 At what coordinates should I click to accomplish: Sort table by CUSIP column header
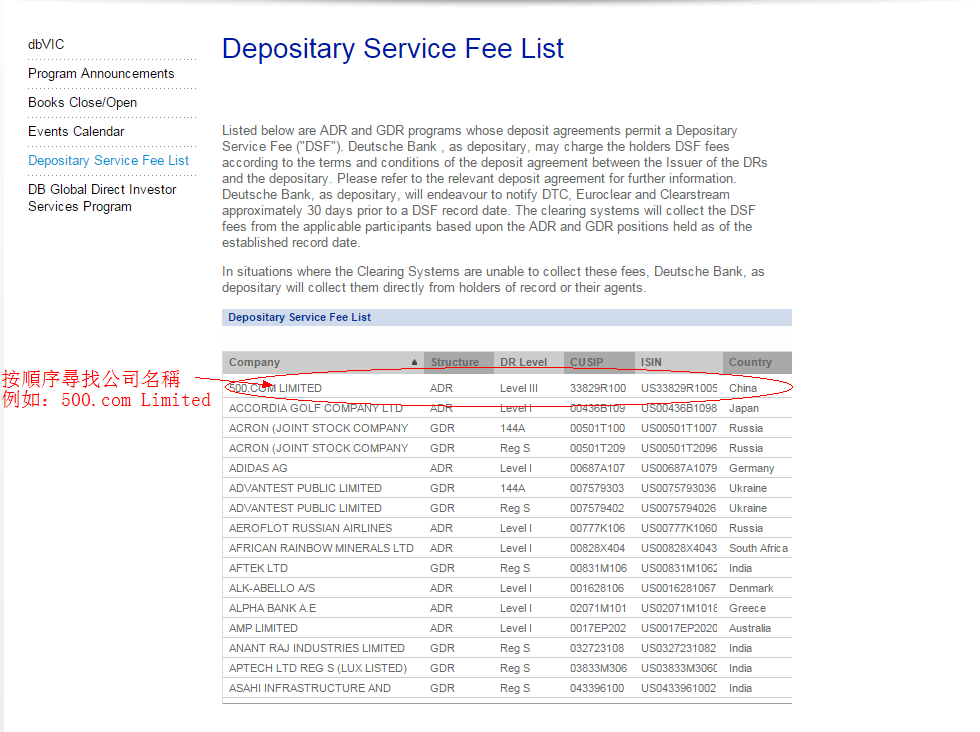tap(586, 362)
